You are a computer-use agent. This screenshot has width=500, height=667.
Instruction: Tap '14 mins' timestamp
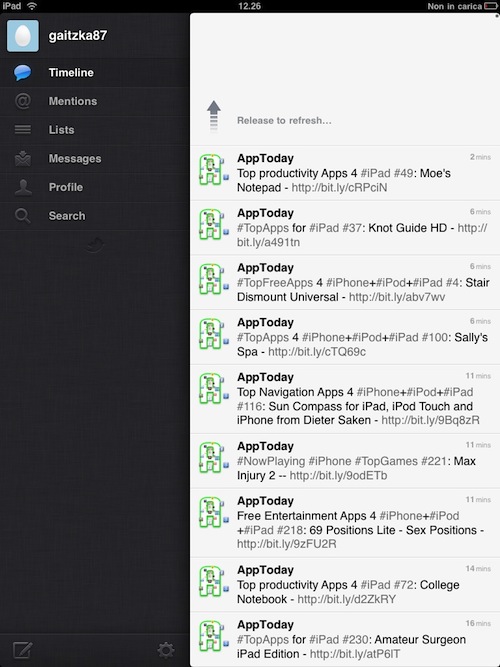tap(478, 569)
